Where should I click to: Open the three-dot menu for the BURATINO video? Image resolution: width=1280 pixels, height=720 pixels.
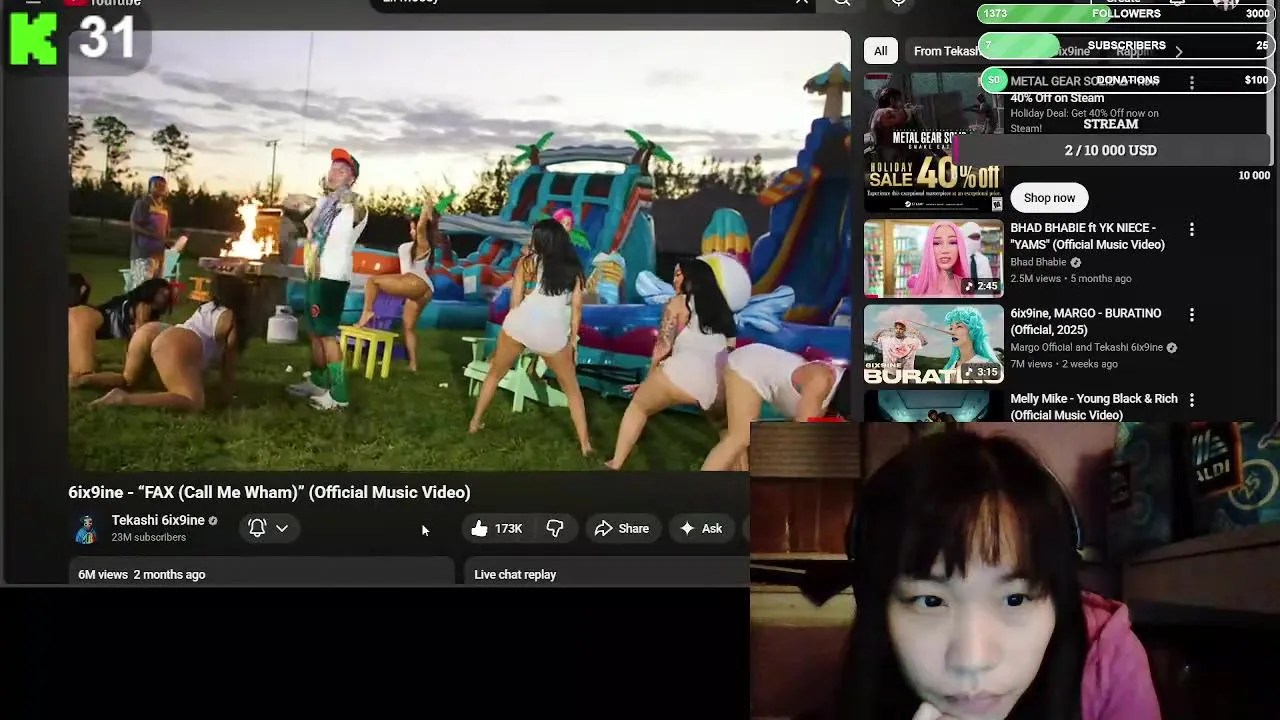tap(1191, 315)
